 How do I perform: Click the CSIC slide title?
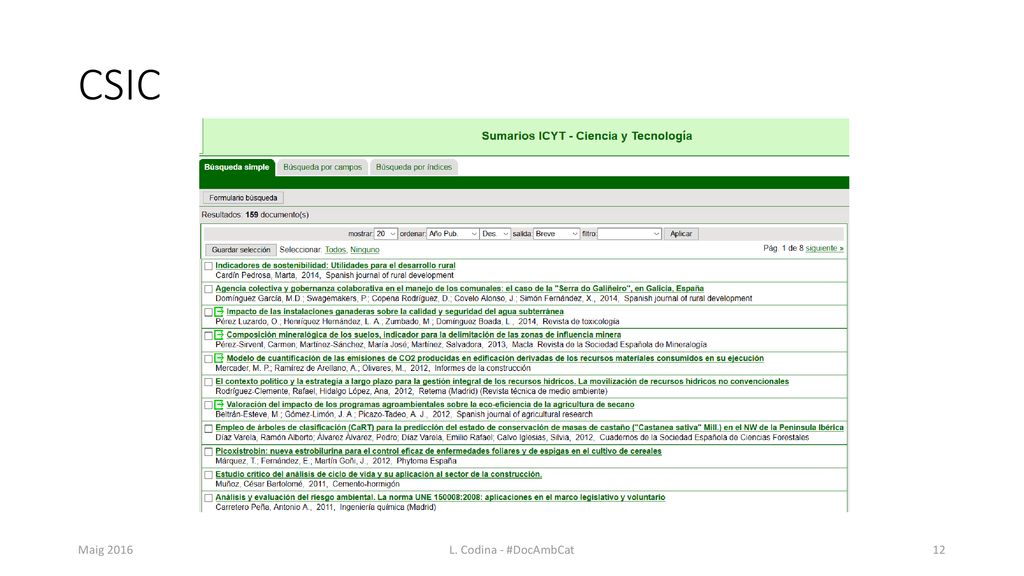click(x=120, y=85)
